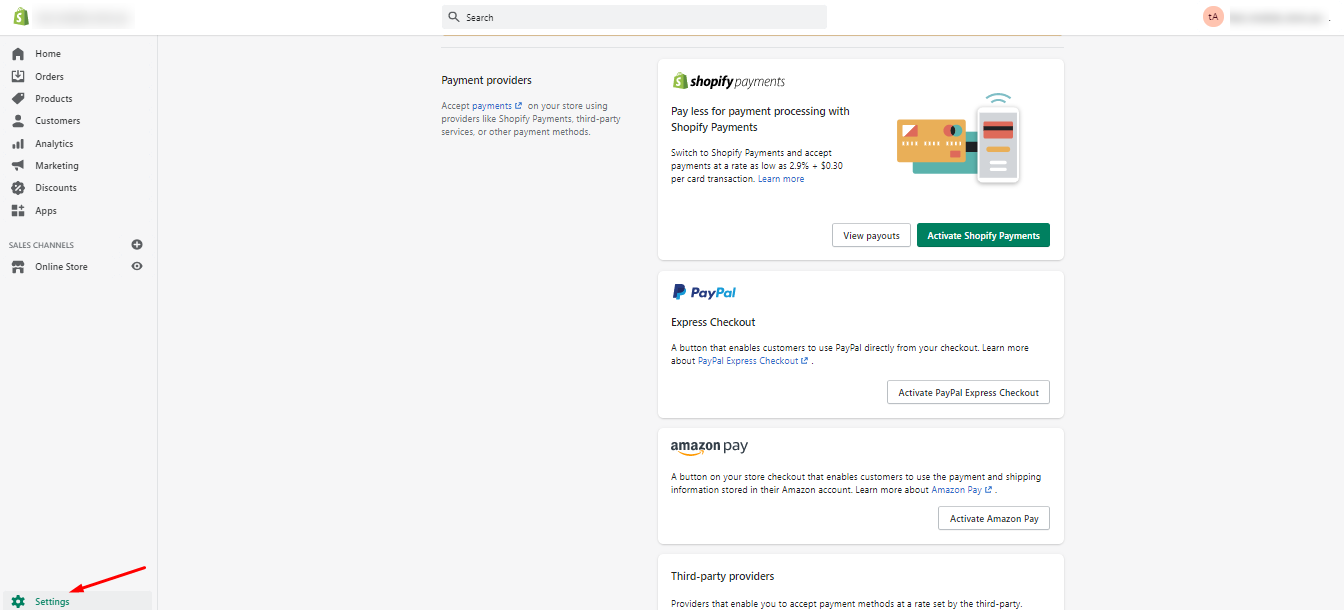Click the Online Store storefront icon
Screen dimensions: 1344x610
[x=17, y=267]
